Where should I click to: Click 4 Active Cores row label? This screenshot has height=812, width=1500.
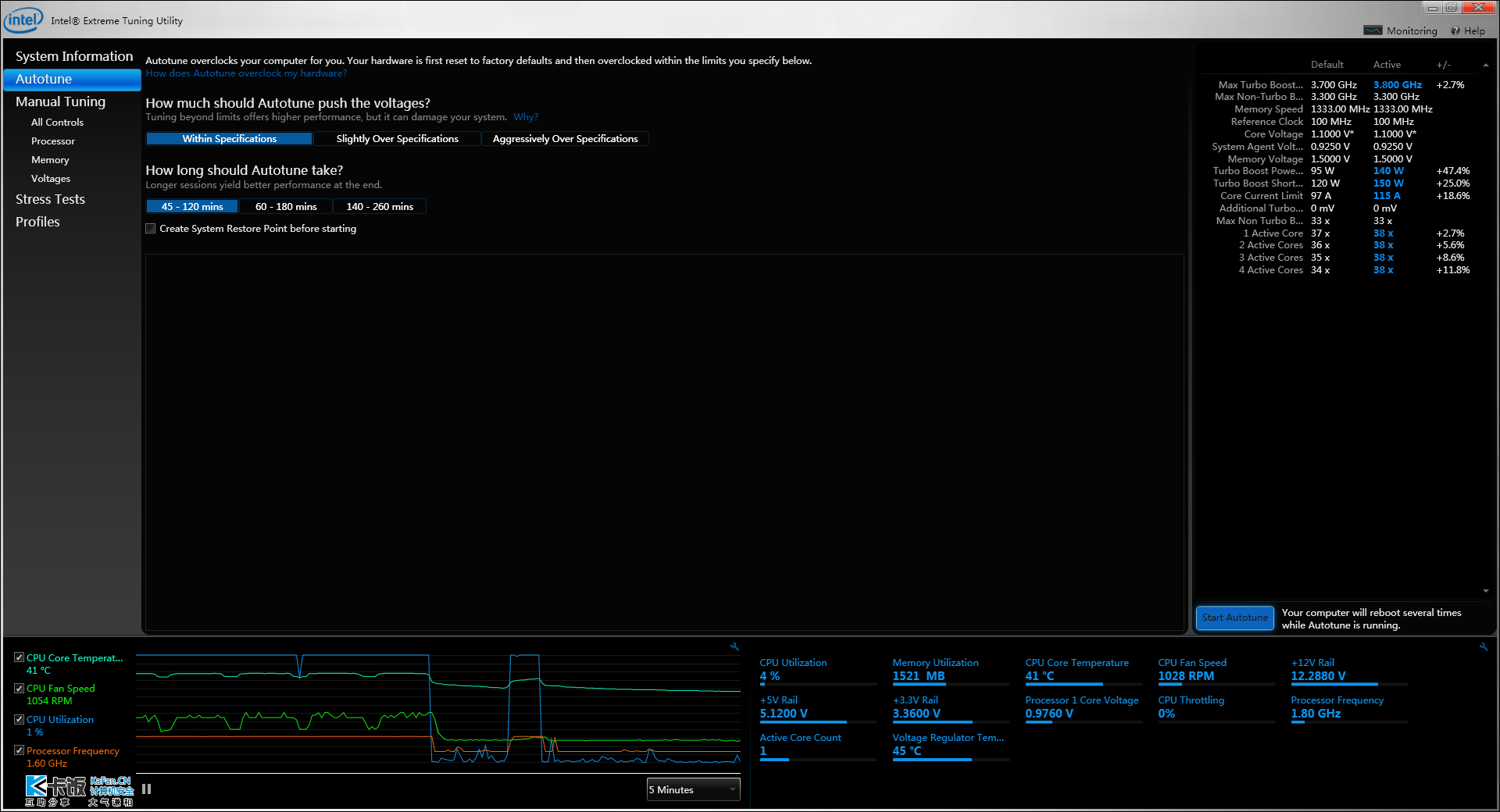(1270, 270)
